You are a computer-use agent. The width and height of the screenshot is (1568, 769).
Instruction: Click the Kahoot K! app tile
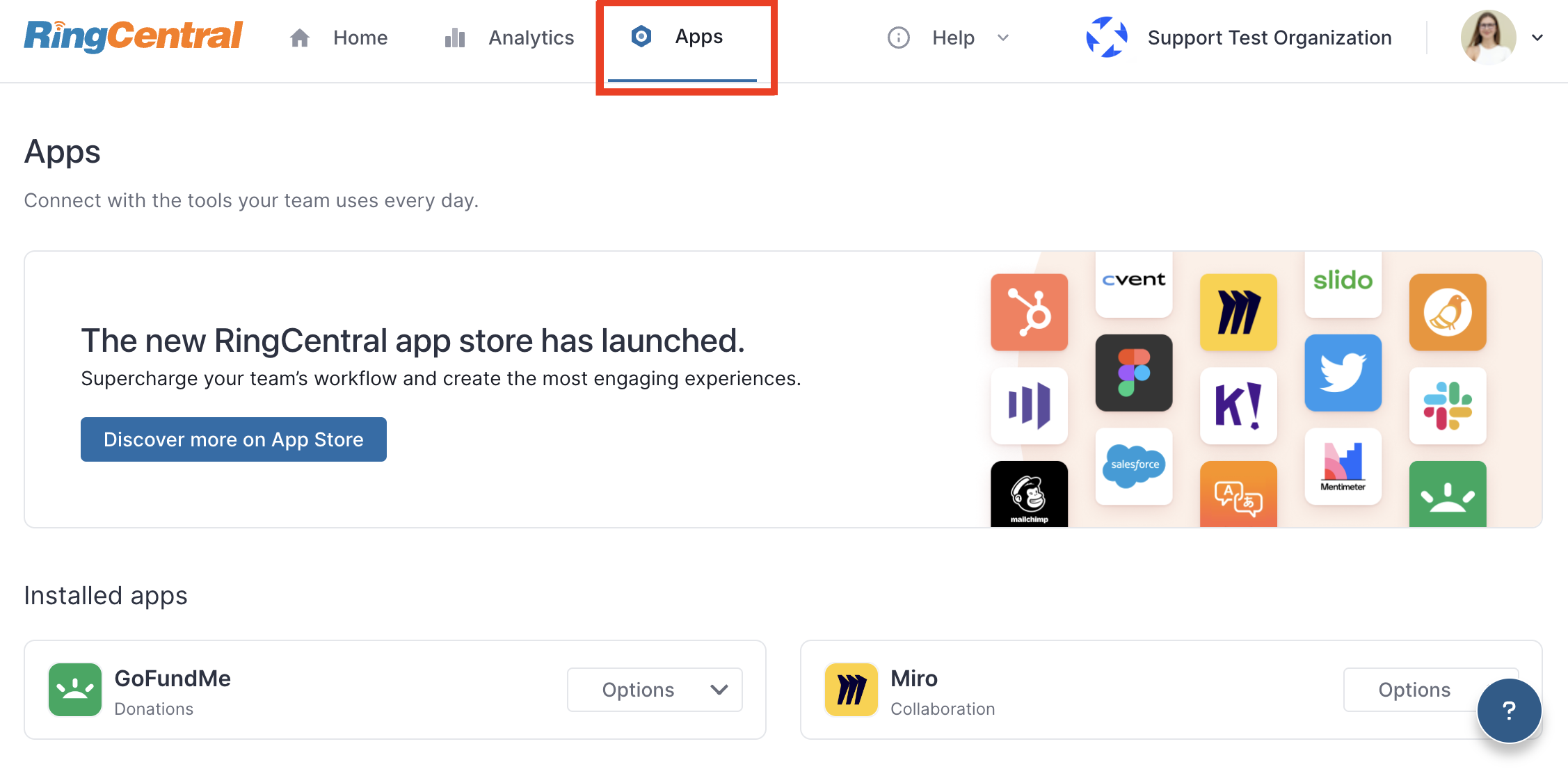(x=1238, y=406)
